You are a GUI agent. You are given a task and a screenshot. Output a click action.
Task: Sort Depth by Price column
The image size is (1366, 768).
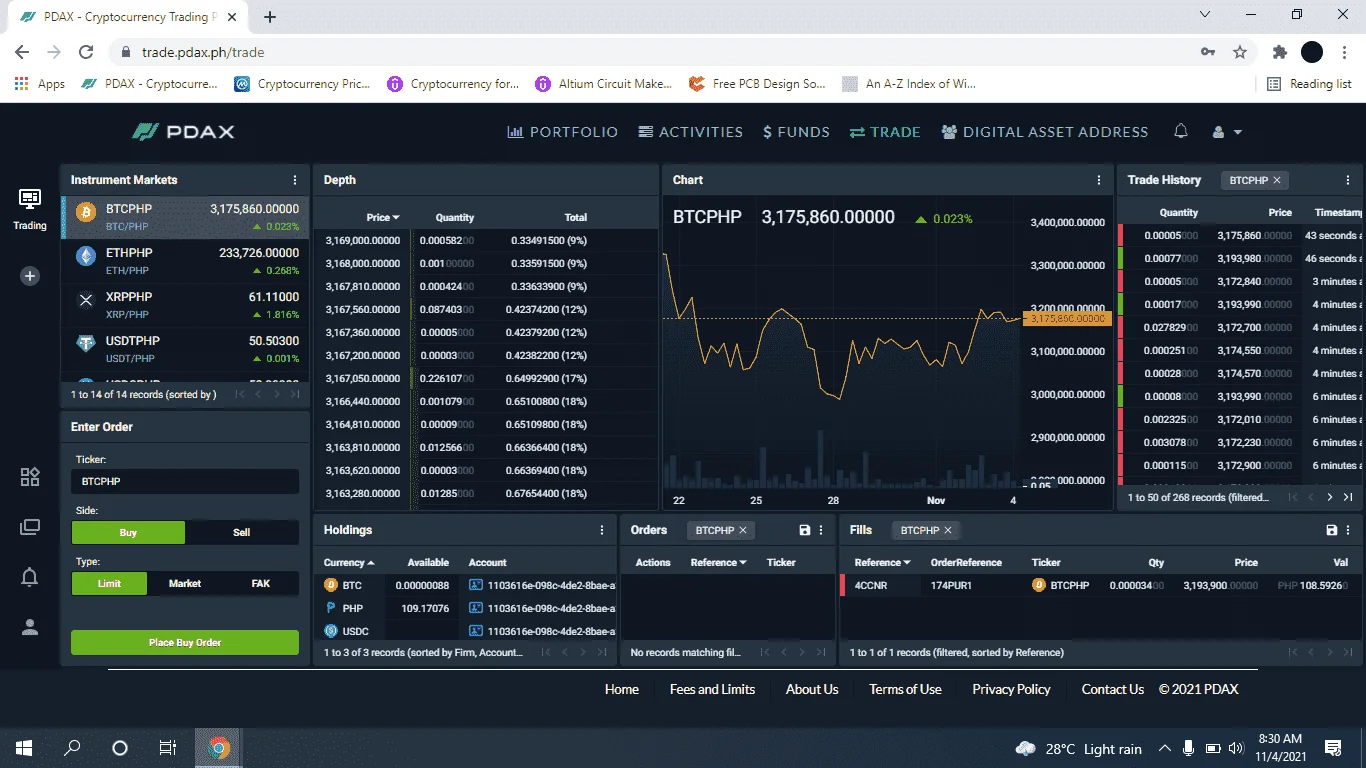tap(383, 217)
